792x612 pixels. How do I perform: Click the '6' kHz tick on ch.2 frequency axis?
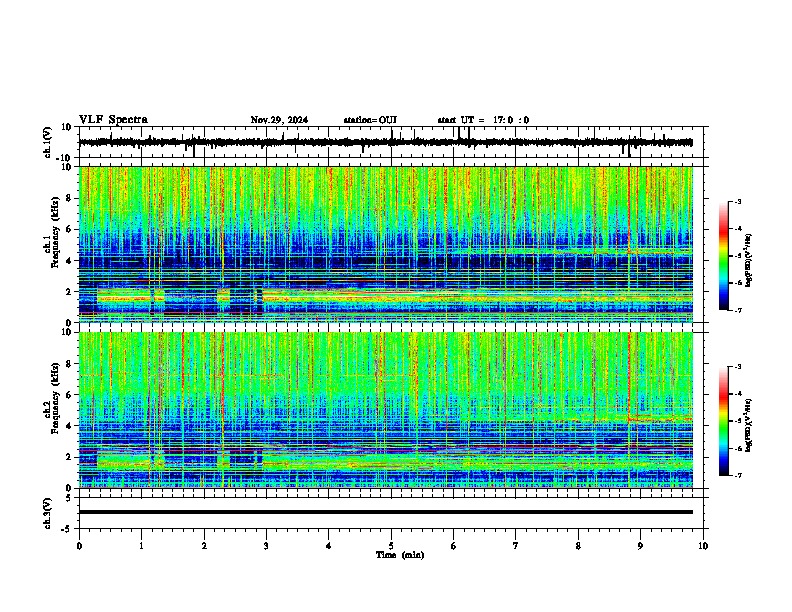coord(70,395)
